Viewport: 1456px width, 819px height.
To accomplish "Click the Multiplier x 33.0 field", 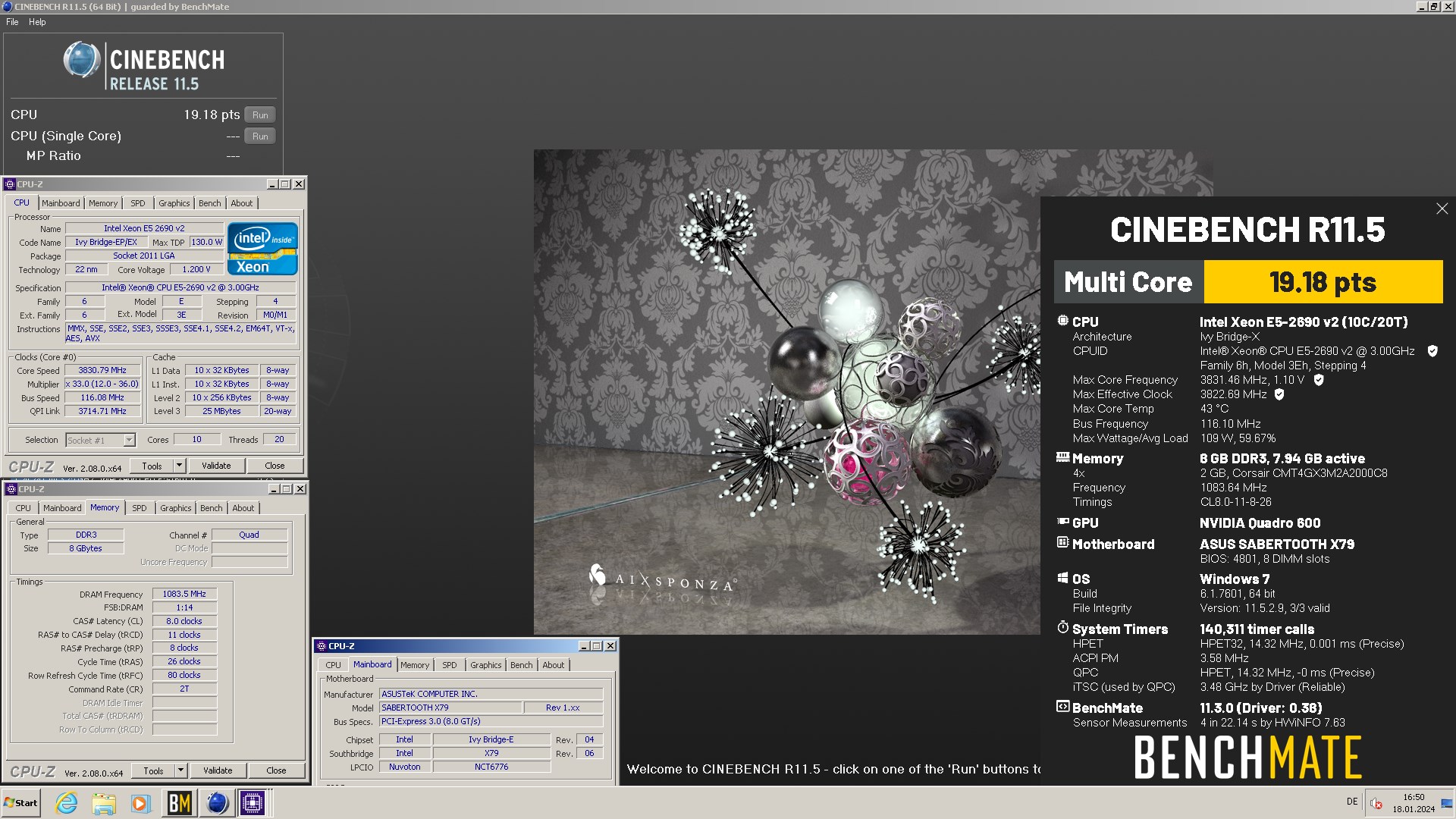I will [x=102, y=384].
